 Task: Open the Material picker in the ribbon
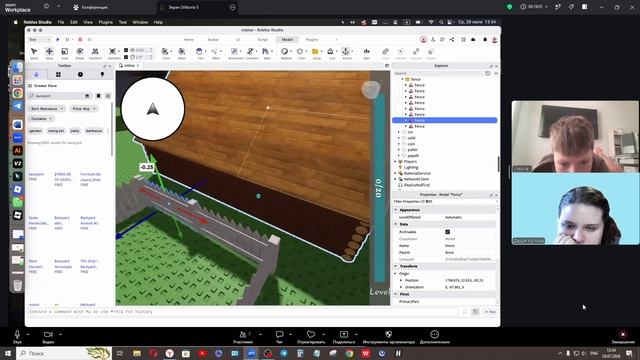click(x=285, y=53)
